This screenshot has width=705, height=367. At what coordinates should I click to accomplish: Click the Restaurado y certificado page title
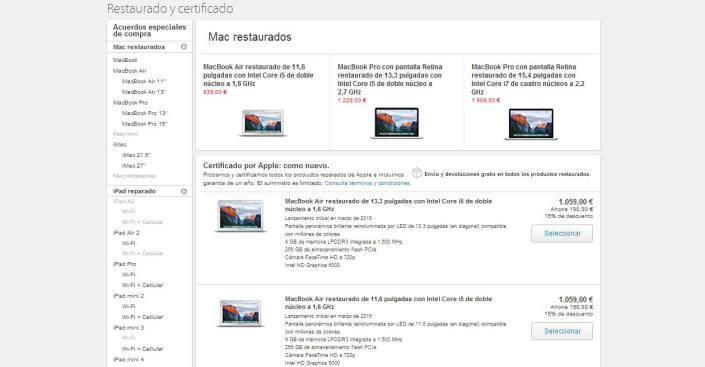[170, 9]
